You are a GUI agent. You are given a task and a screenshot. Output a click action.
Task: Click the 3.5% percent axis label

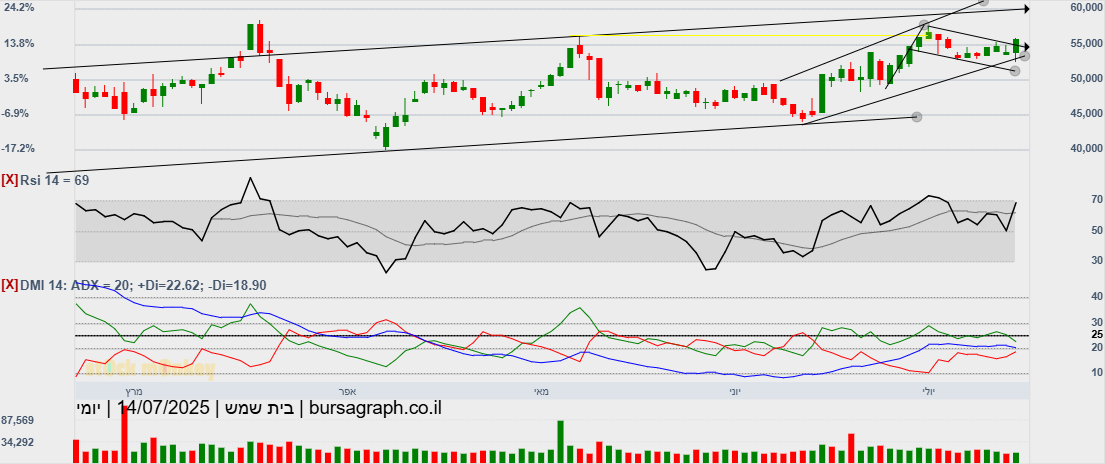[x=19, y=78]
